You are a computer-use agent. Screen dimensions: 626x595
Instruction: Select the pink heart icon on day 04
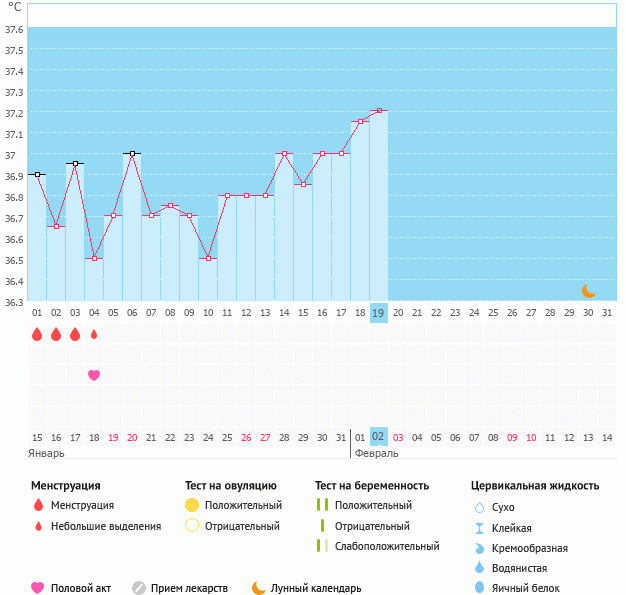[94, 375]
